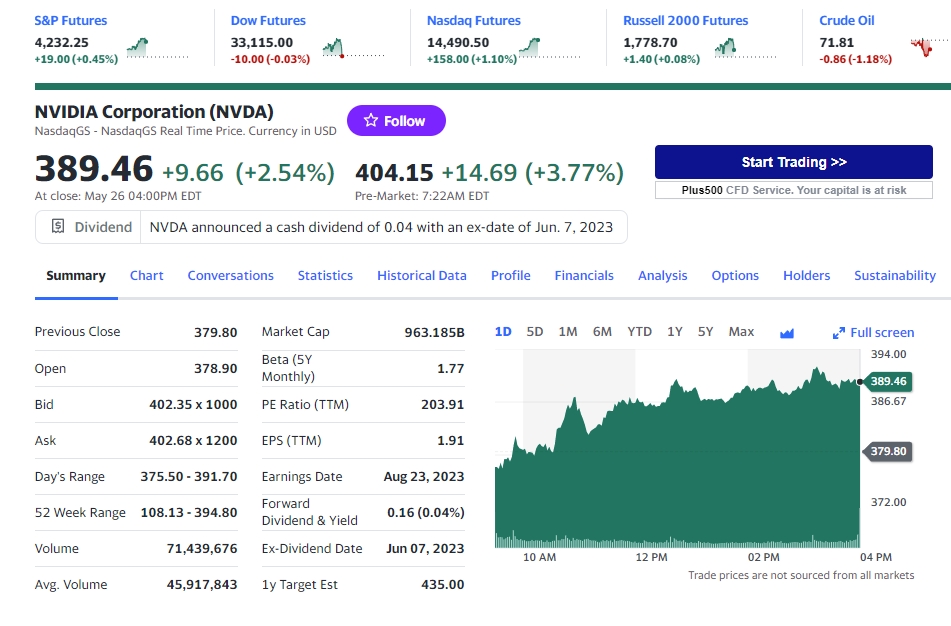
Task: Open the Options tab
Action: pos(735,275)
